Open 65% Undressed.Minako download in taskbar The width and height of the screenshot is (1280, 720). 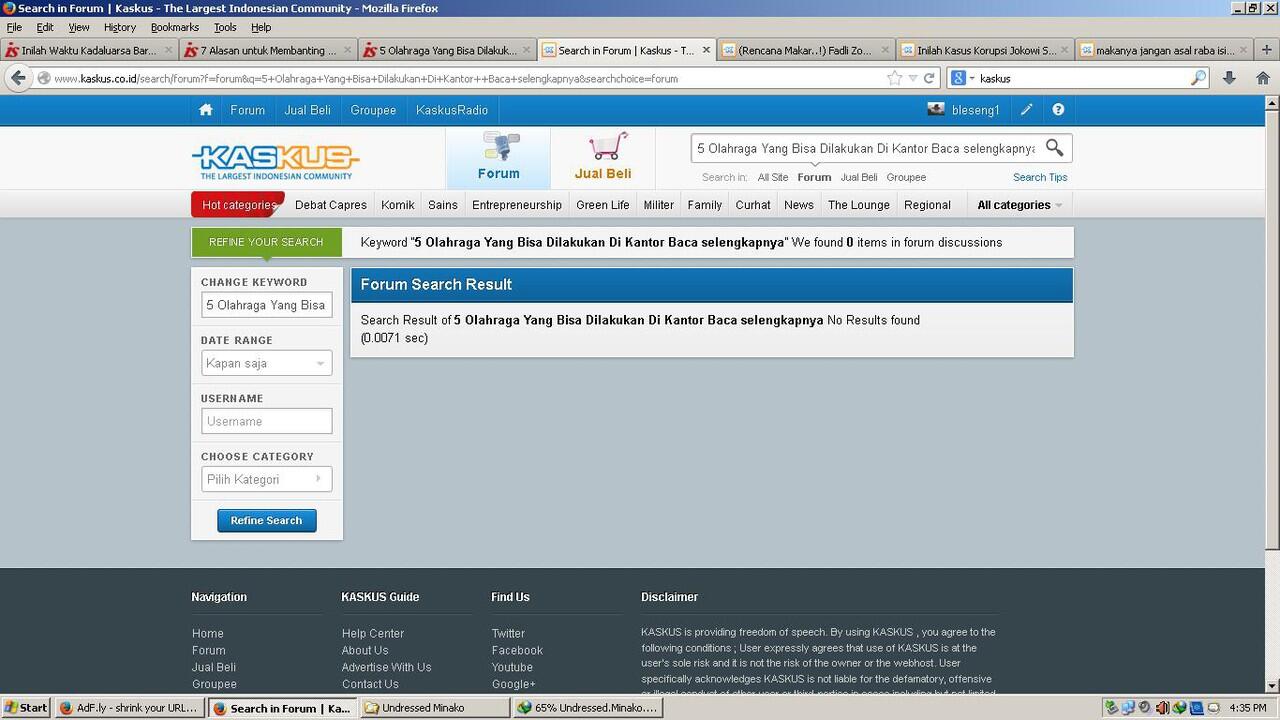click(x=587, y=708)
